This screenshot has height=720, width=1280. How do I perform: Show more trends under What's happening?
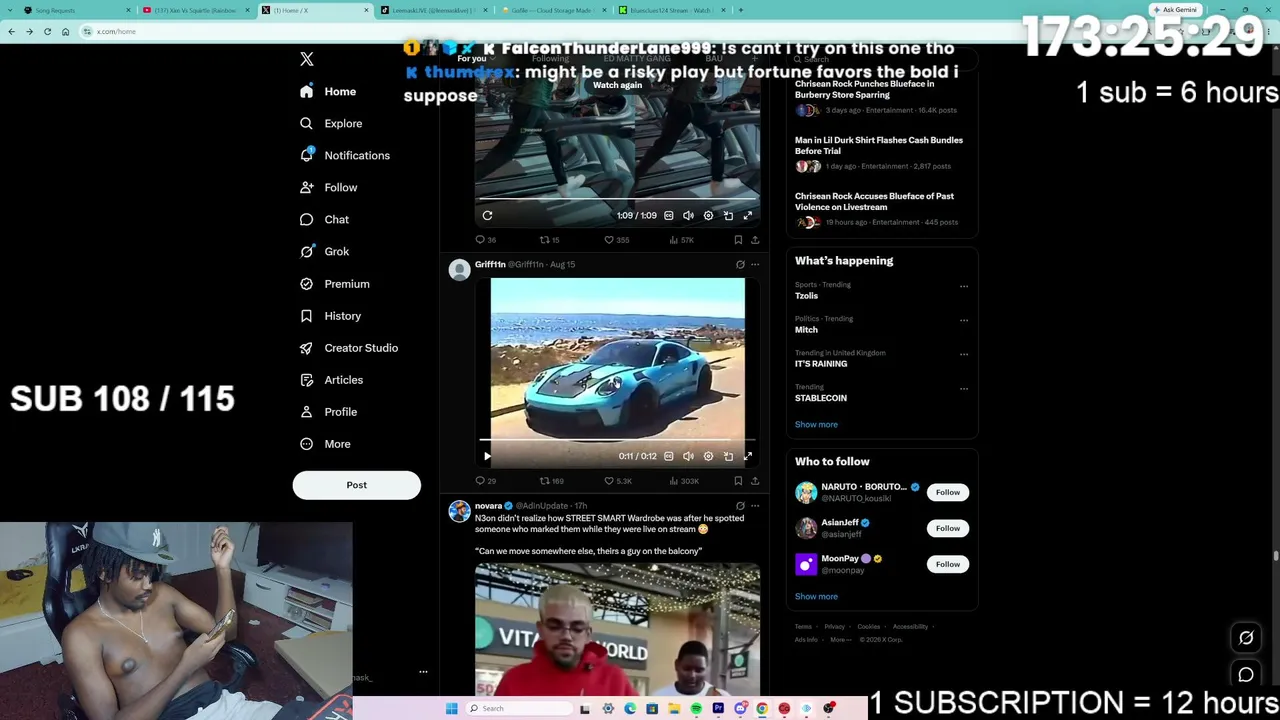point(816,424)
